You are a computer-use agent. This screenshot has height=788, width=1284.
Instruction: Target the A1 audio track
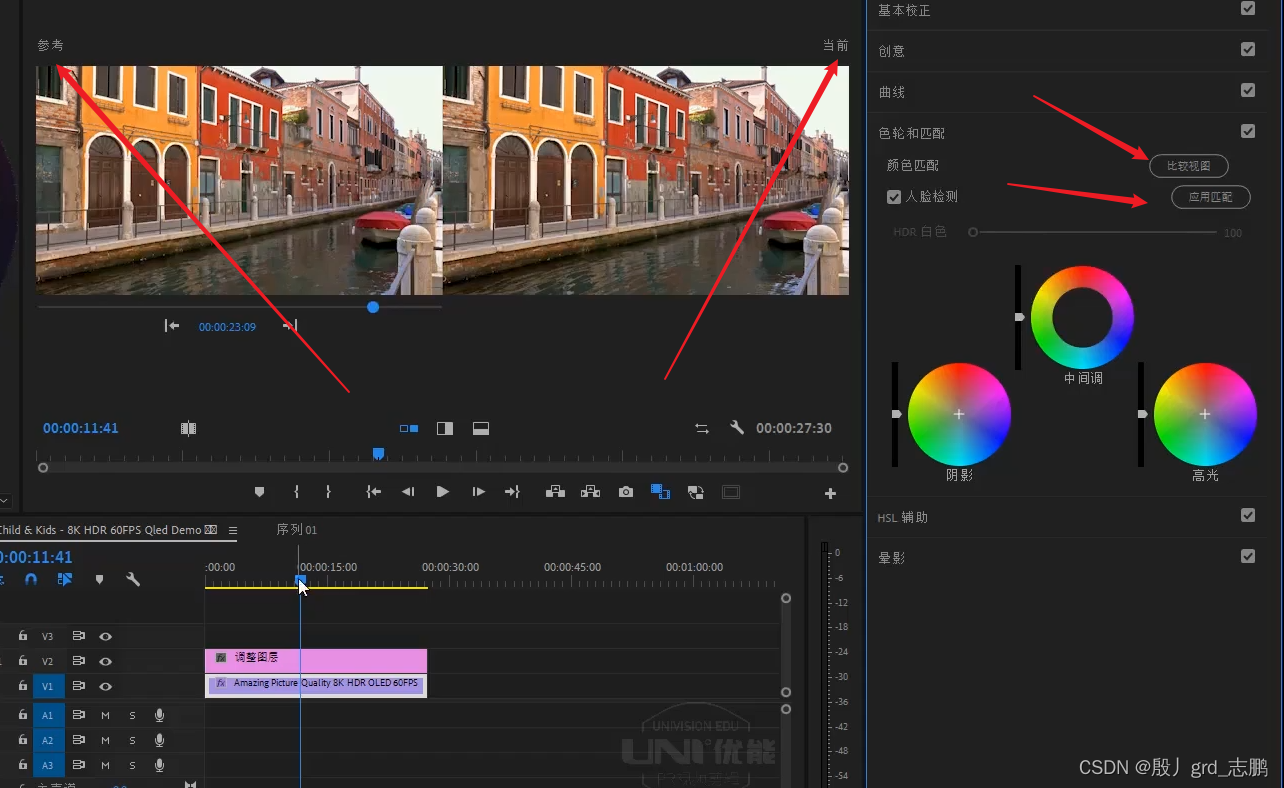[x=48, y=715]
